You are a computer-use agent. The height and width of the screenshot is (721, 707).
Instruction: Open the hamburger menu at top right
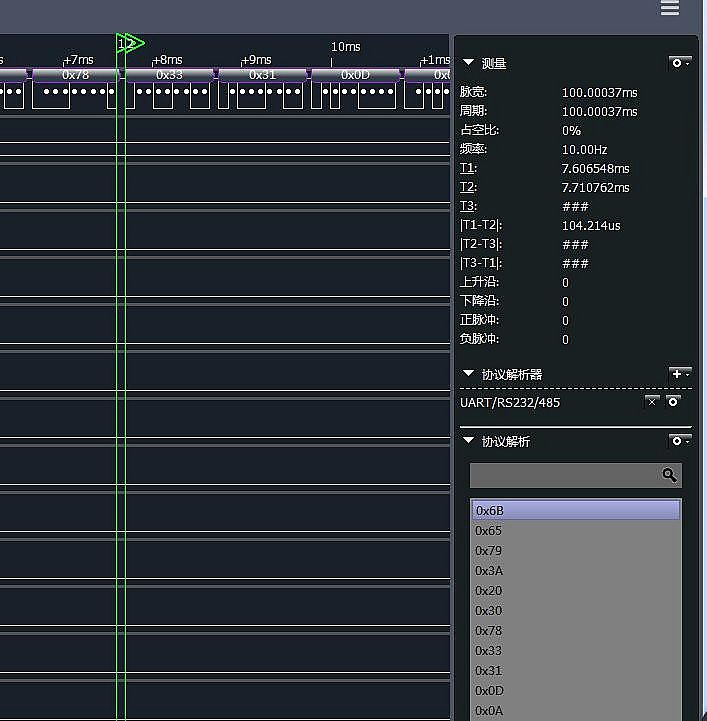coord(670,9)
